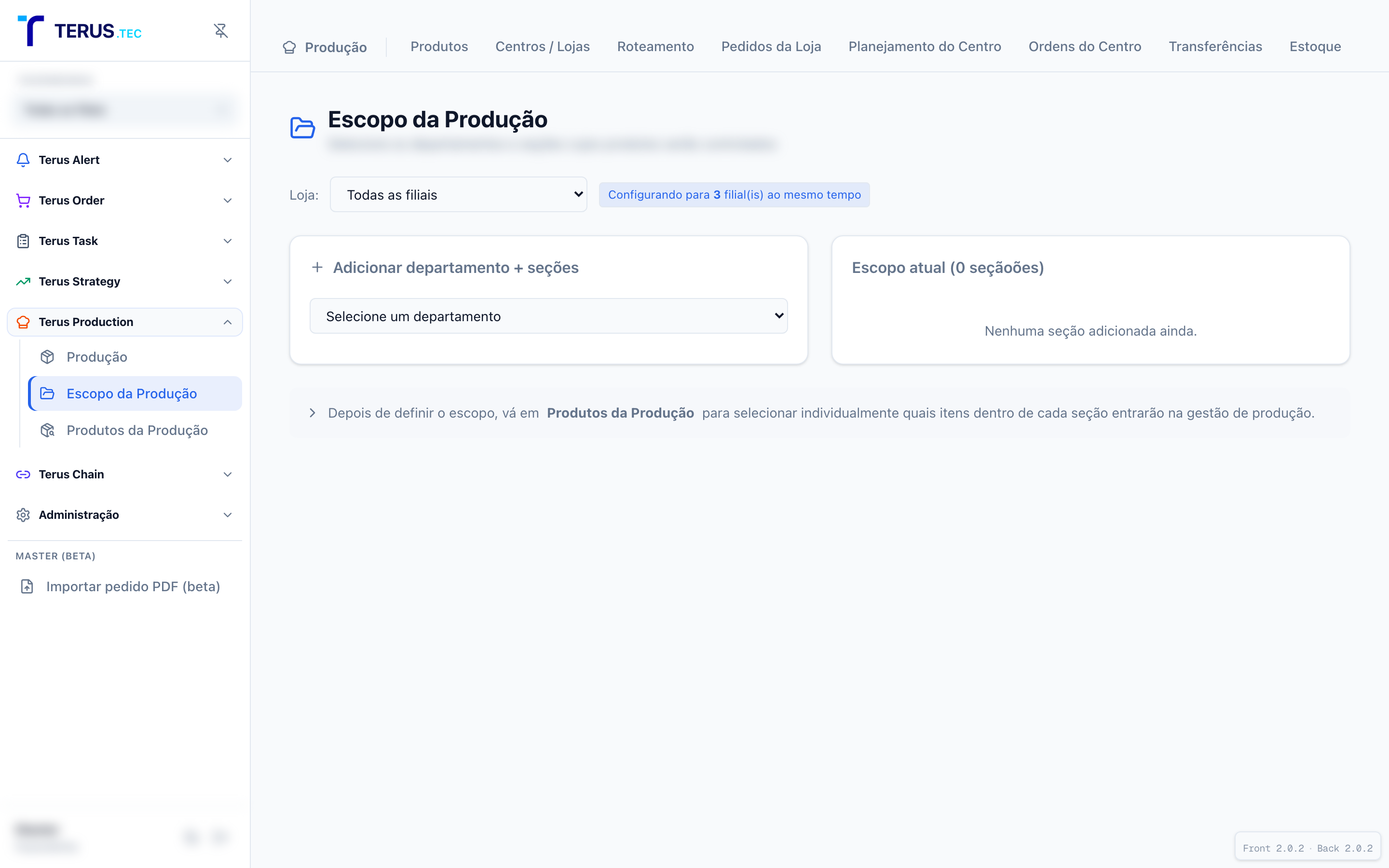The height and width of the screenshot is (868, 1389).
Task: Click the Importar pedido PDF file icon
Action: [x=27, y=586]
